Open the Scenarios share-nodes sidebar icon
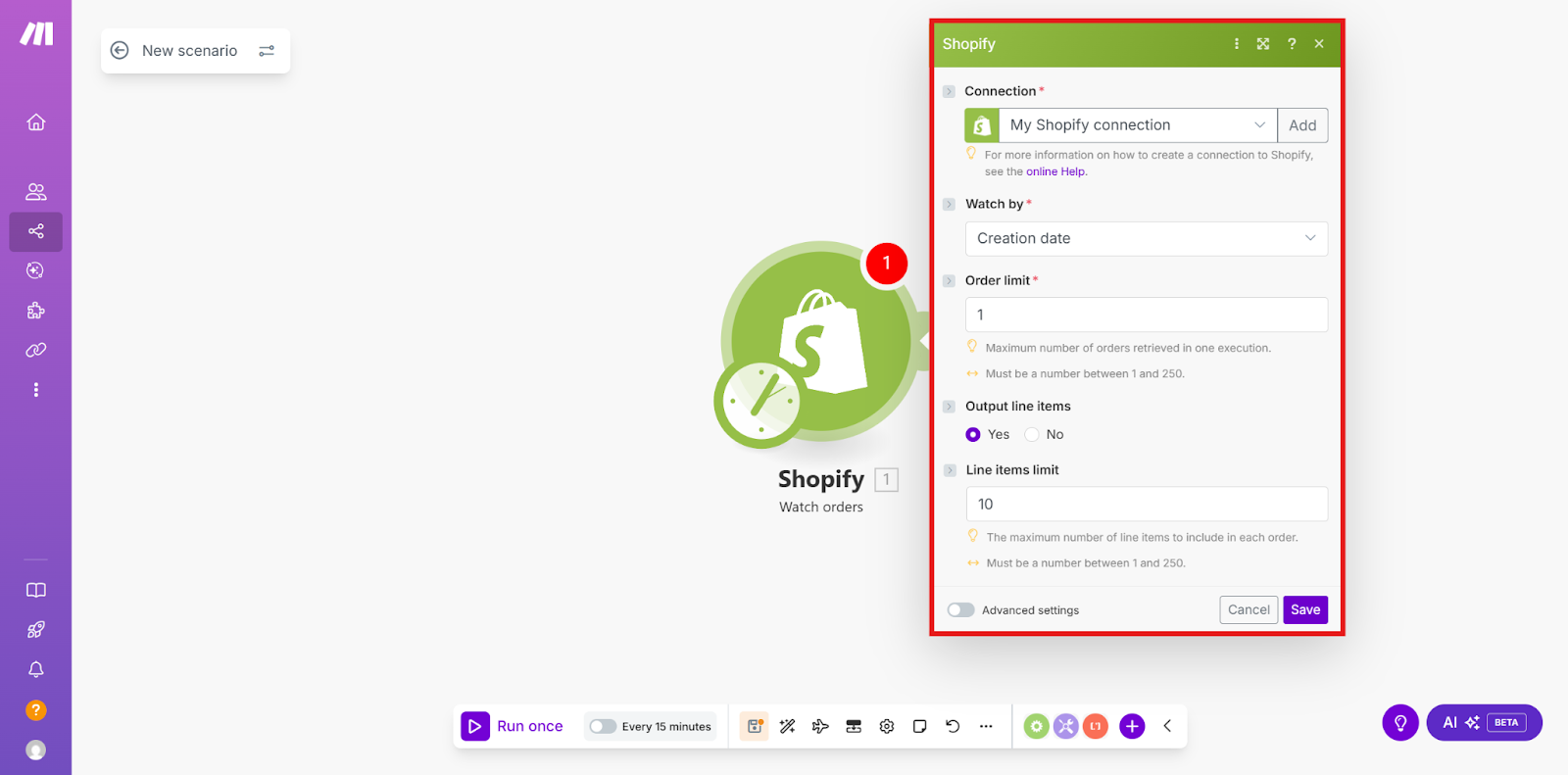 click(36, 231)
